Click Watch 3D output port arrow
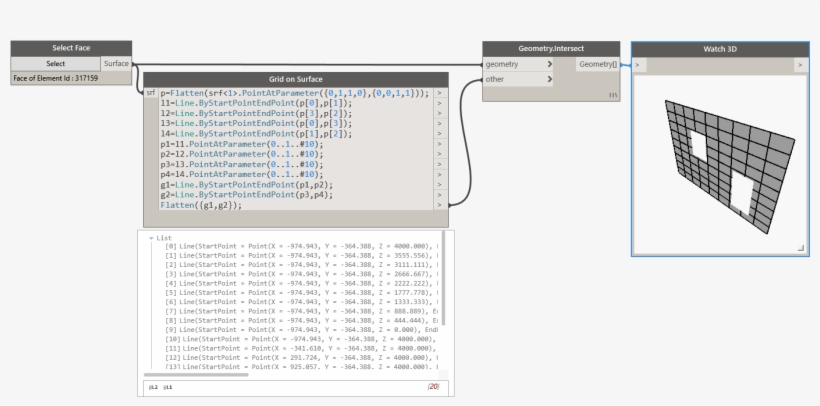820x406 pixels. [x=800, y=65]
